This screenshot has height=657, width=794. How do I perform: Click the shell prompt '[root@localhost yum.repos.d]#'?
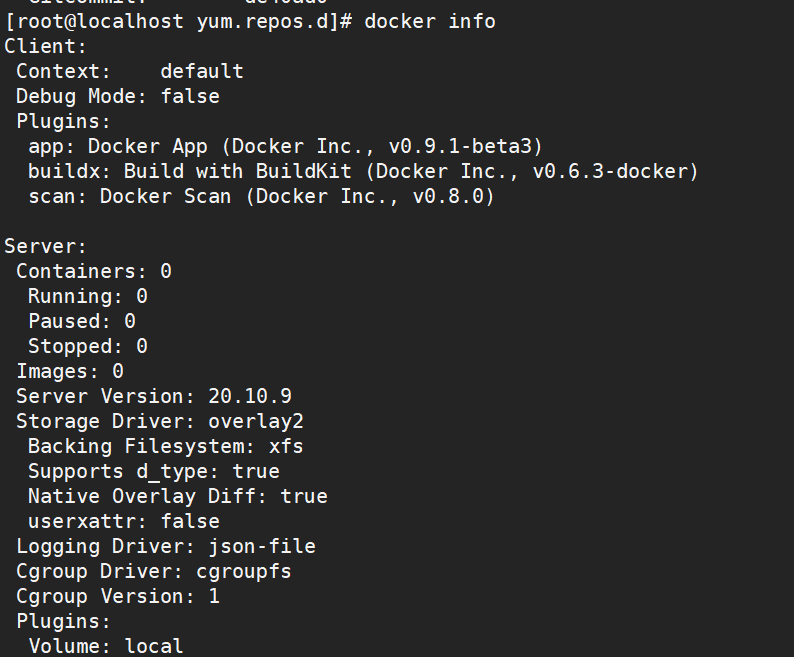click(x=178, y=21)
